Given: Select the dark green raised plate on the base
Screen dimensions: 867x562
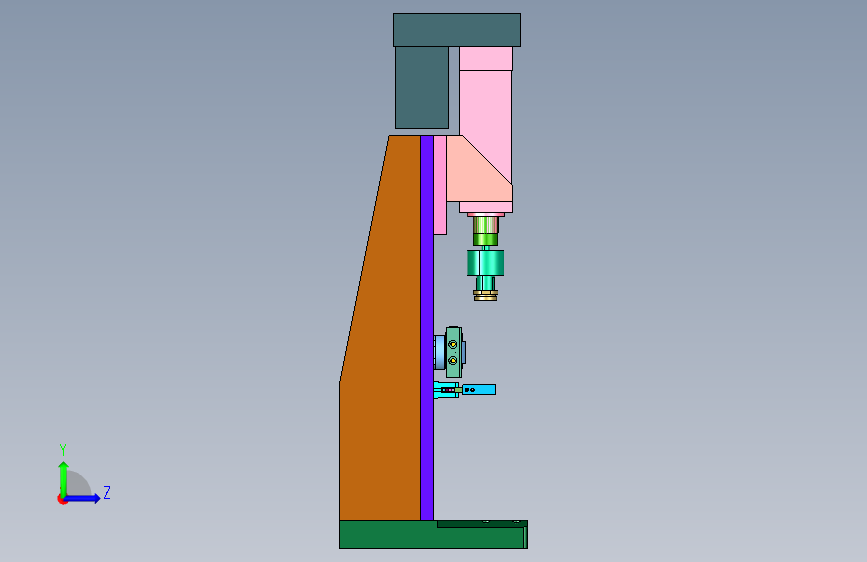Looking at the screenshot, I should point(482,524).
